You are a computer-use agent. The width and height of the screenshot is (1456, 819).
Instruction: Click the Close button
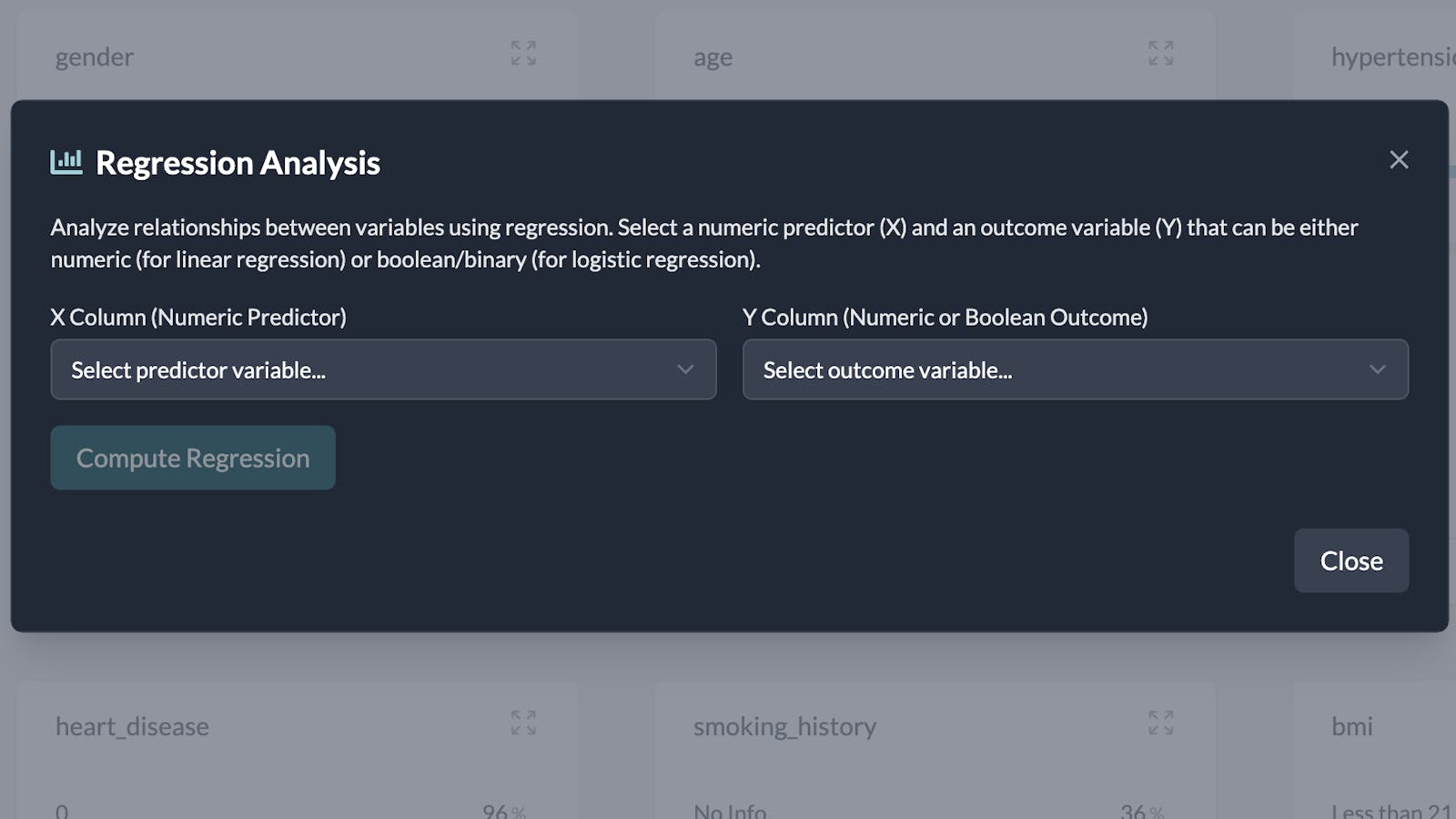click(1350, 561)
